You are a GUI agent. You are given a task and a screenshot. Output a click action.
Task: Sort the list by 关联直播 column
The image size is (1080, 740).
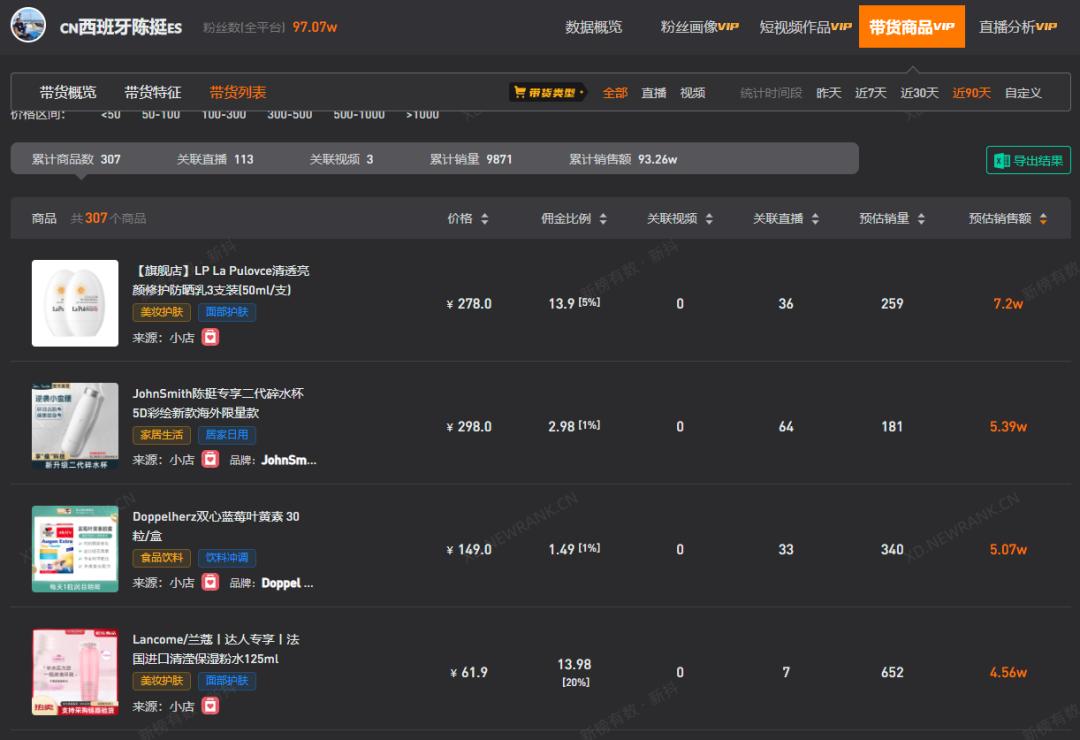pos(786,218)
